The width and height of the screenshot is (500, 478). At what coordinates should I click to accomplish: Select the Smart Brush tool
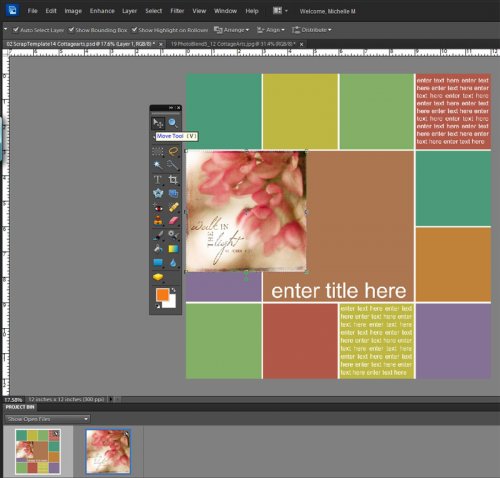pos(173,235)
